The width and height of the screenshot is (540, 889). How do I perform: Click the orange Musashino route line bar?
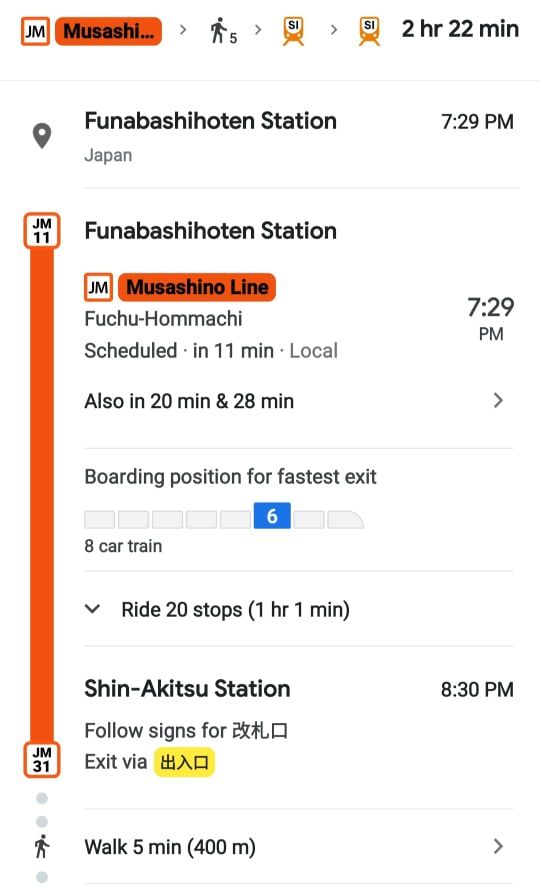click(41, 495)
